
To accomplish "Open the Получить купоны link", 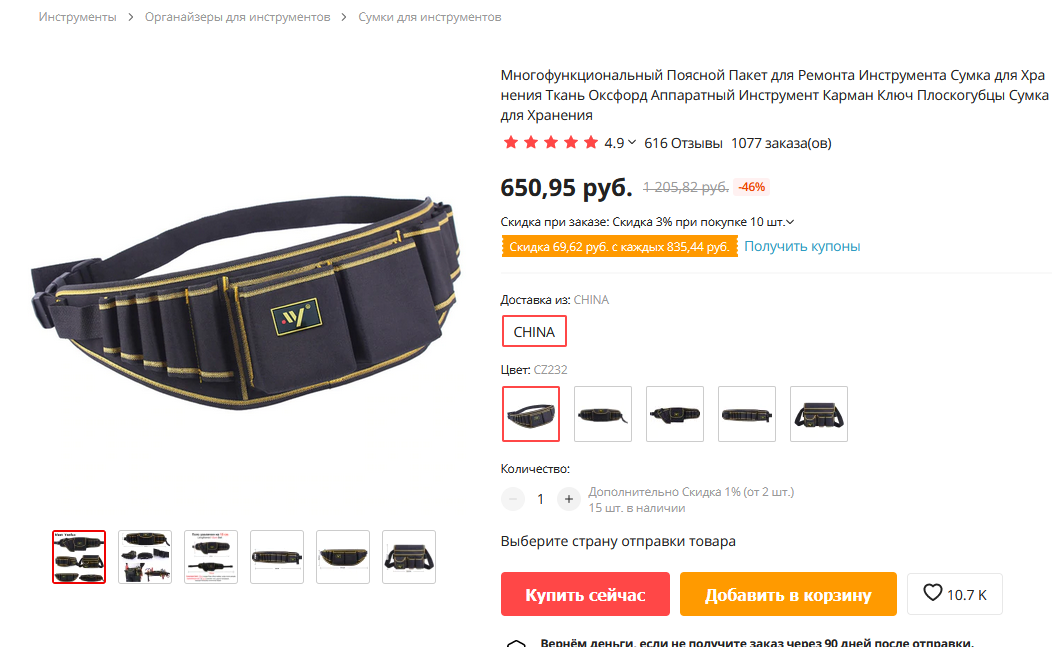I will (x=802, y=246).
